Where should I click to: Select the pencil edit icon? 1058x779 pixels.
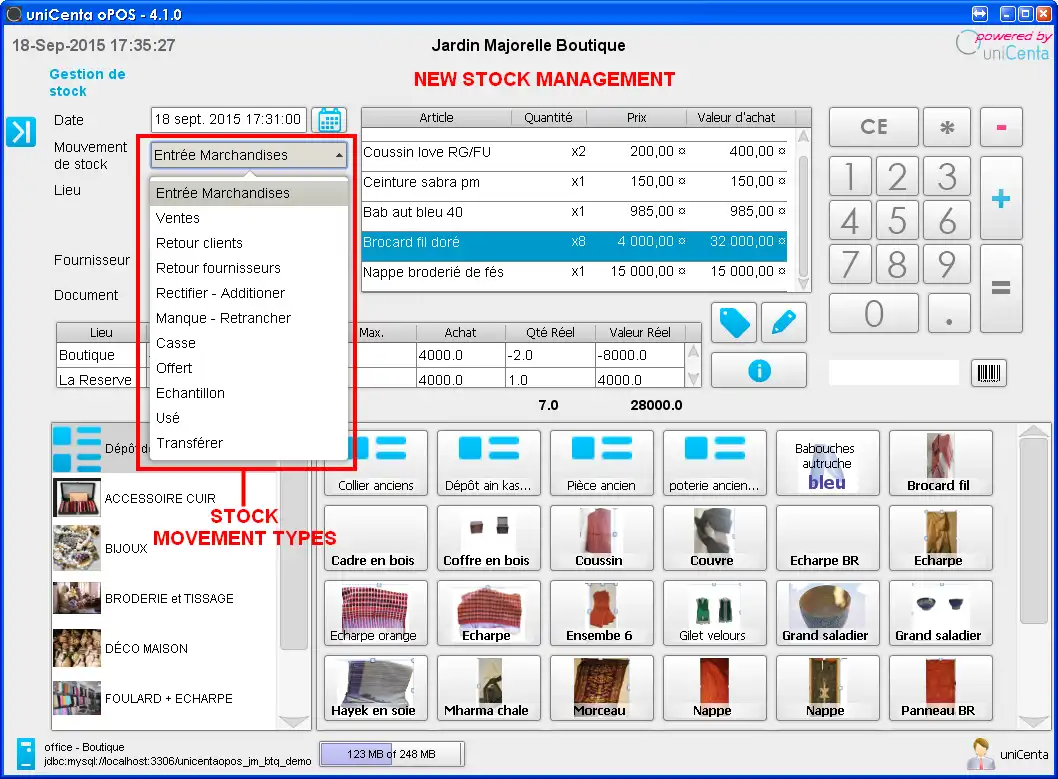(x=783, y=322)
